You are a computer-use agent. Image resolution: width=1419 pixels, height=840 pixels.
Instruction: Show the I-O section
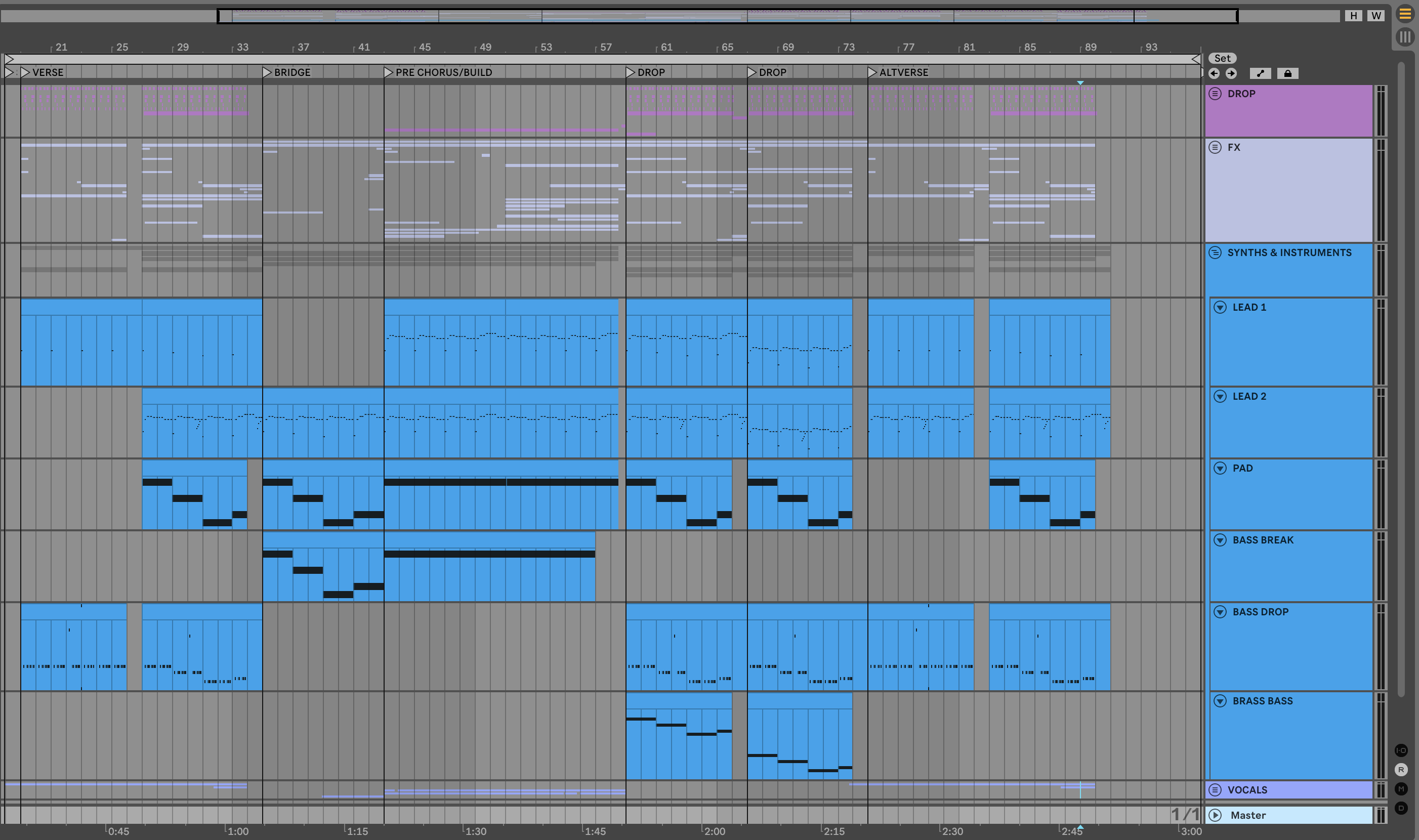point(1401,750)
